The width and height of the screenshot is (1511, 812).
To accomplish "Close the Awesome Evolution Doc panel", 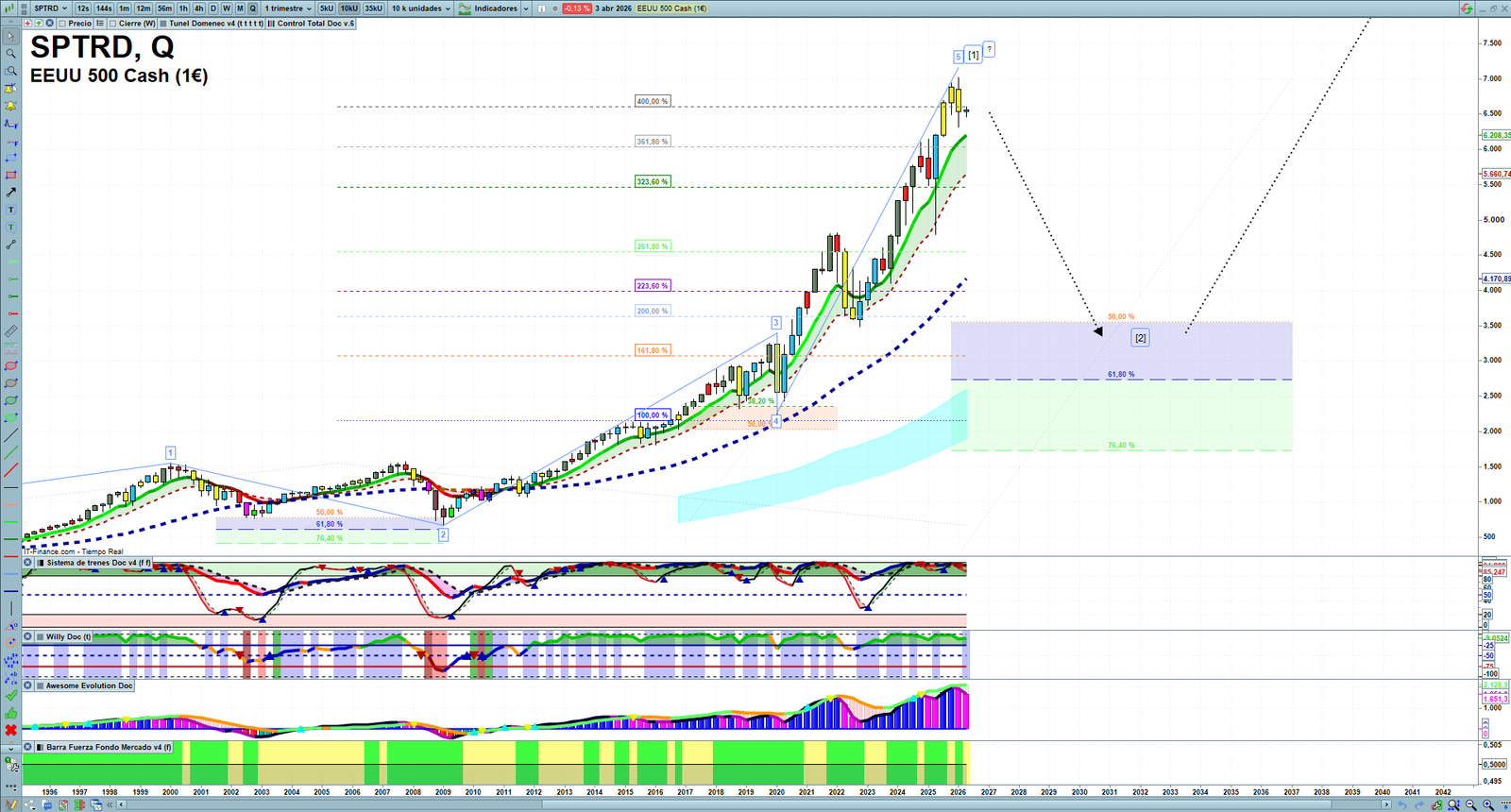I will (28, 685).
